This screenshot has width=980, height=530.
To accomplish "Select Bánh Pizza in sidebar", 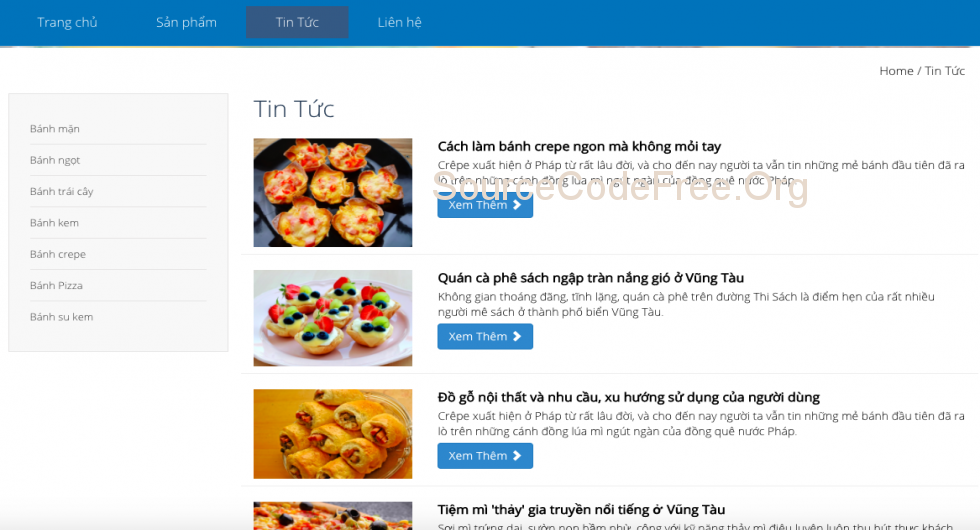I will coord(56,286).
